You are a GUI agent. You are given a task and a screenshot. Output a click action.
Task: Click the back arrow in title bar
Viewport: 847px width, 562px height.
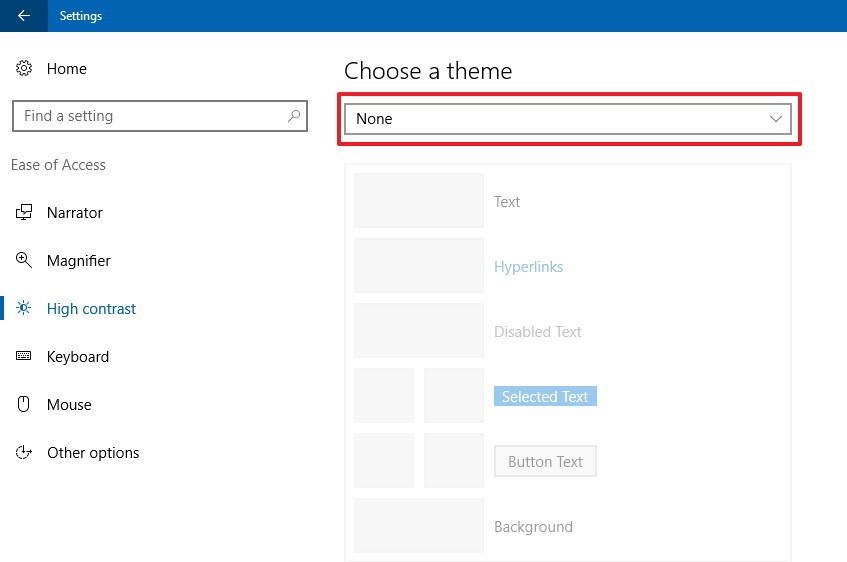pos(24,16)
